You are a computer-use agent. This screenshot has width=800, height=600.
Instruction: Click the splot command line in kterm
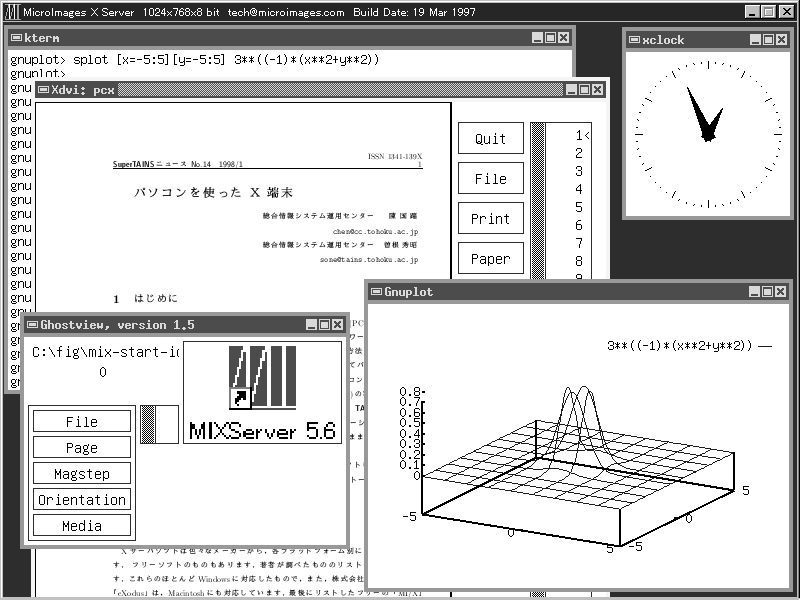195,60
